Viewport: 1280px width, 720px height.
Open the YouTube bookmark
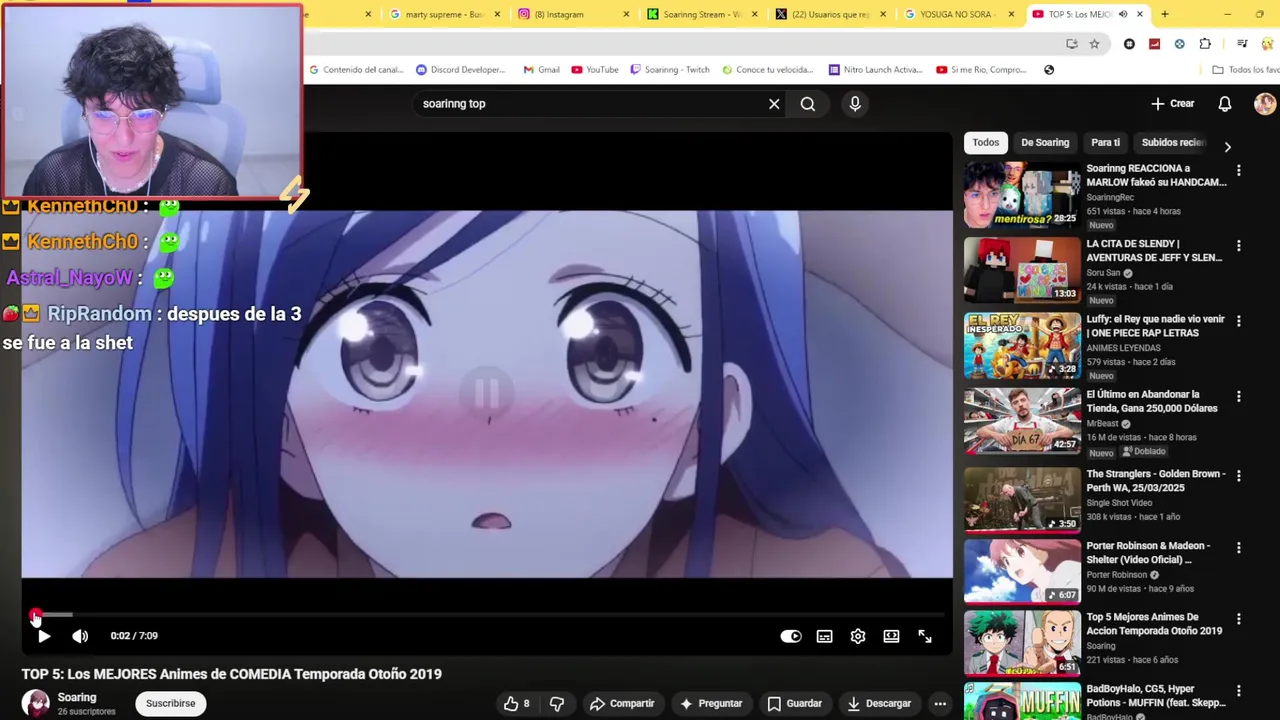(x=595, y=70)
